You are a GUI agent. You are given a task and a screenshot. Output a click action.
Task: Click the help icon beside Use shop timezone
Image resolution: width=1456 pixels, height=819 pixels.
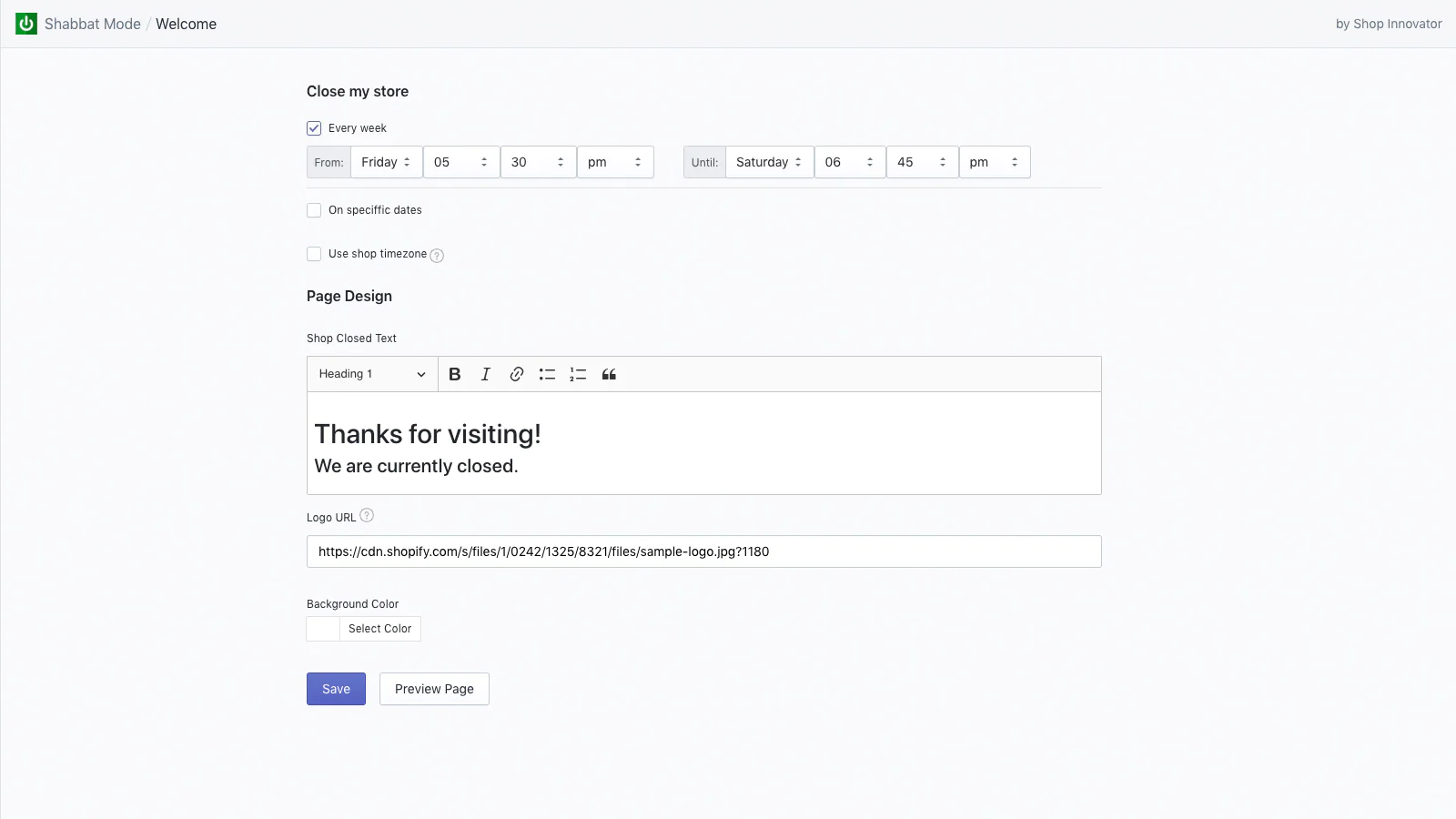click(437, 256)
